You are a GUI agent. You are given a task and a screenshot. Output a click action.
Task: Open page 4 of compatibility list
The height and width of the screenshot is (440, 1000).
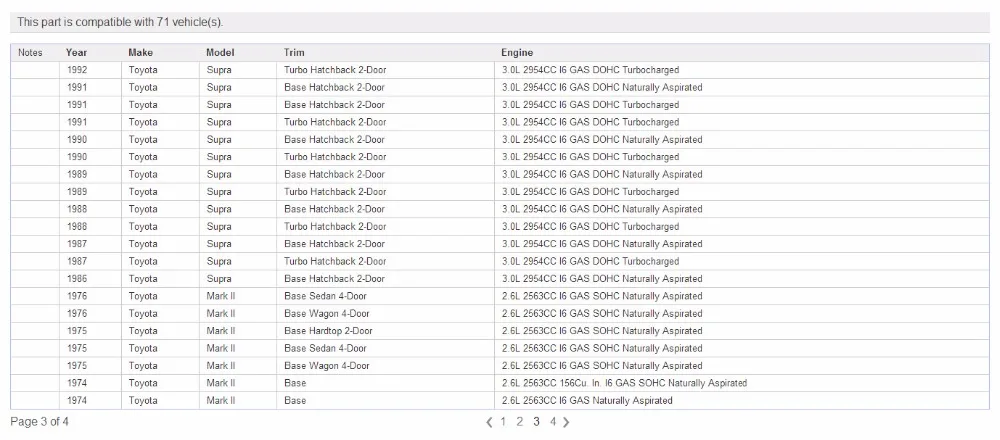[x=553, y=422]
